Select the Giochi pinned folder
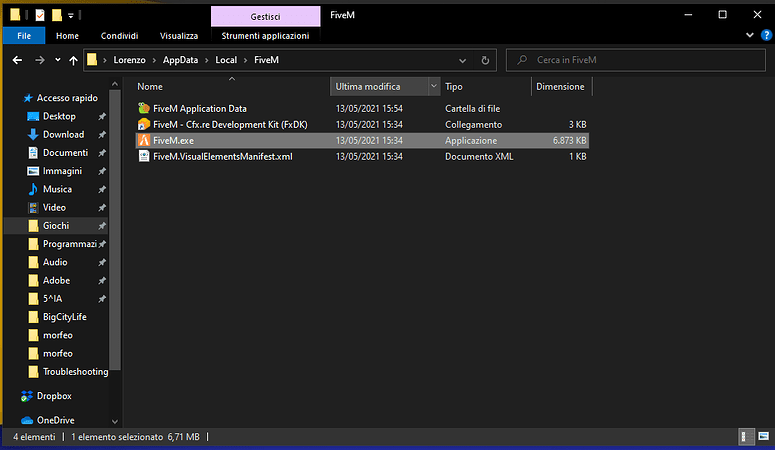The height and width of the screenshot is (450, 775). (56, 226)
